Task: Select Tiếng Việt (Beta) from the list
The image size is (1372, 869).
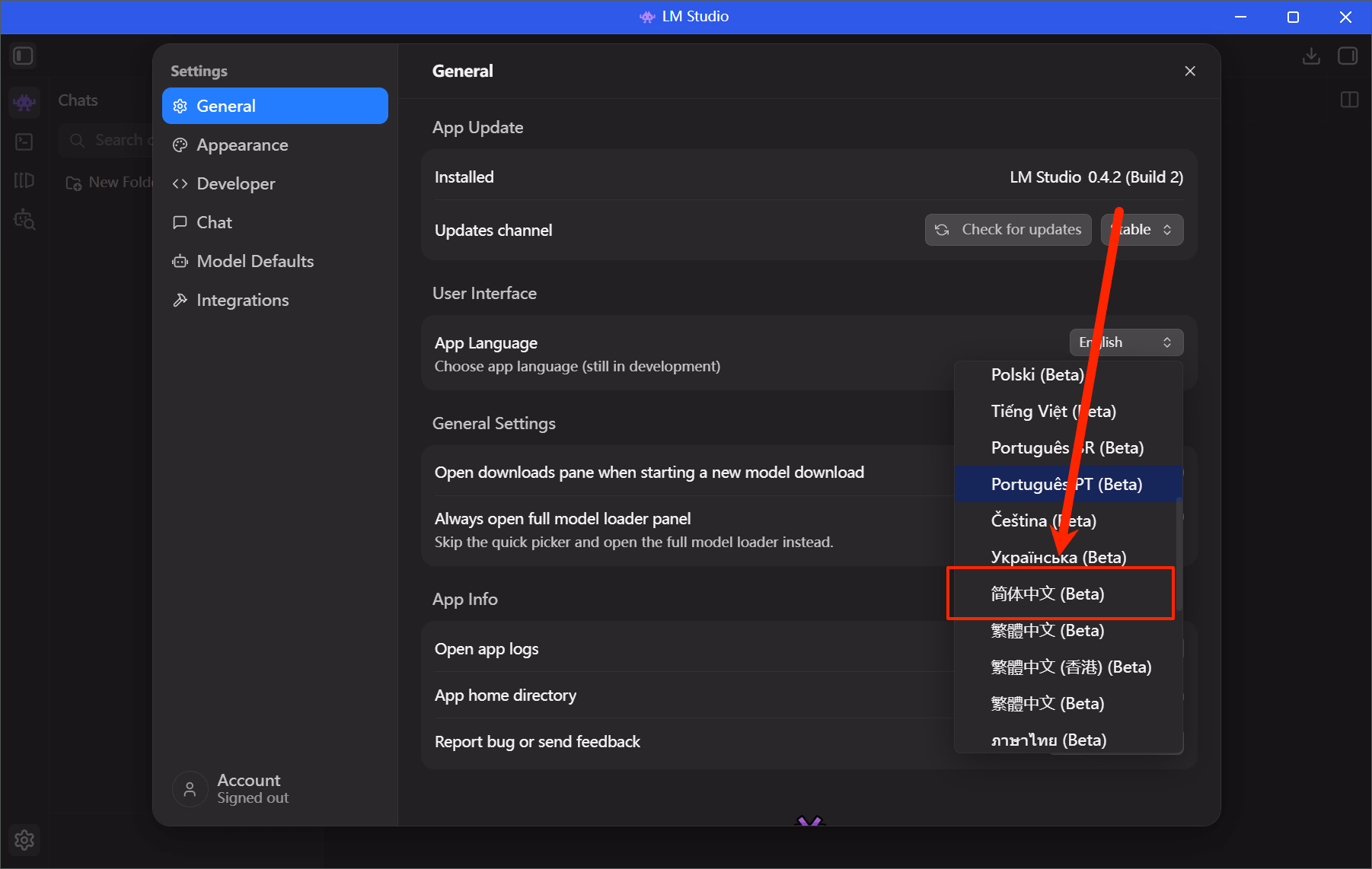Action: [1068, 411]
